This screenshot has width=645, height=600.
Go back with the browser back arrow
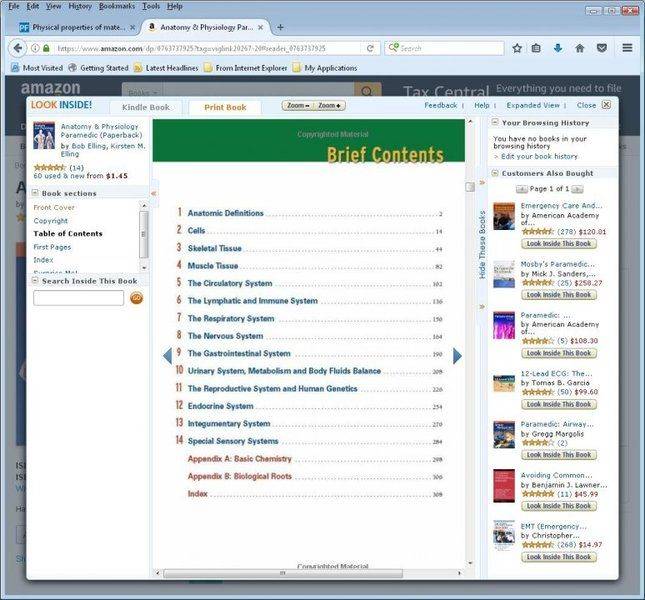pyautogui.click(x=17, y=48)
